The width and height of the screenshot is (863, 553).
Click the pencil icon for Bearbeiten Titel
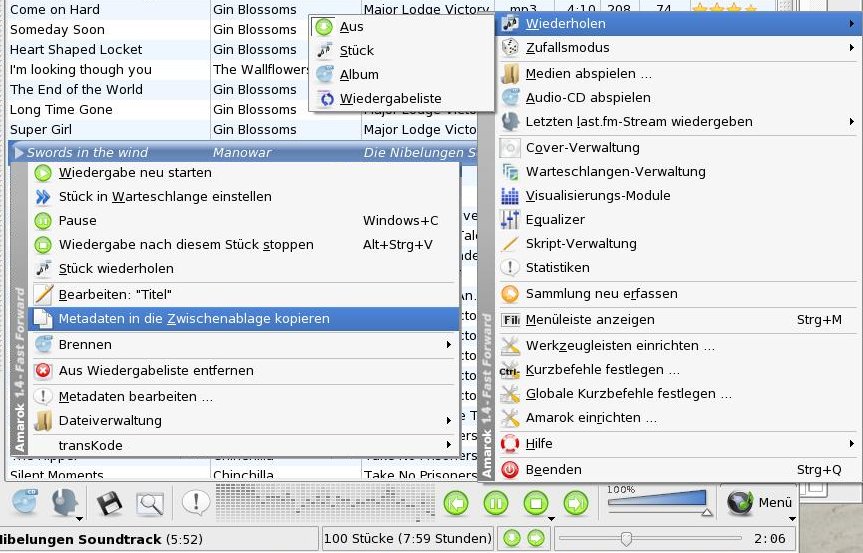[43, 294]
